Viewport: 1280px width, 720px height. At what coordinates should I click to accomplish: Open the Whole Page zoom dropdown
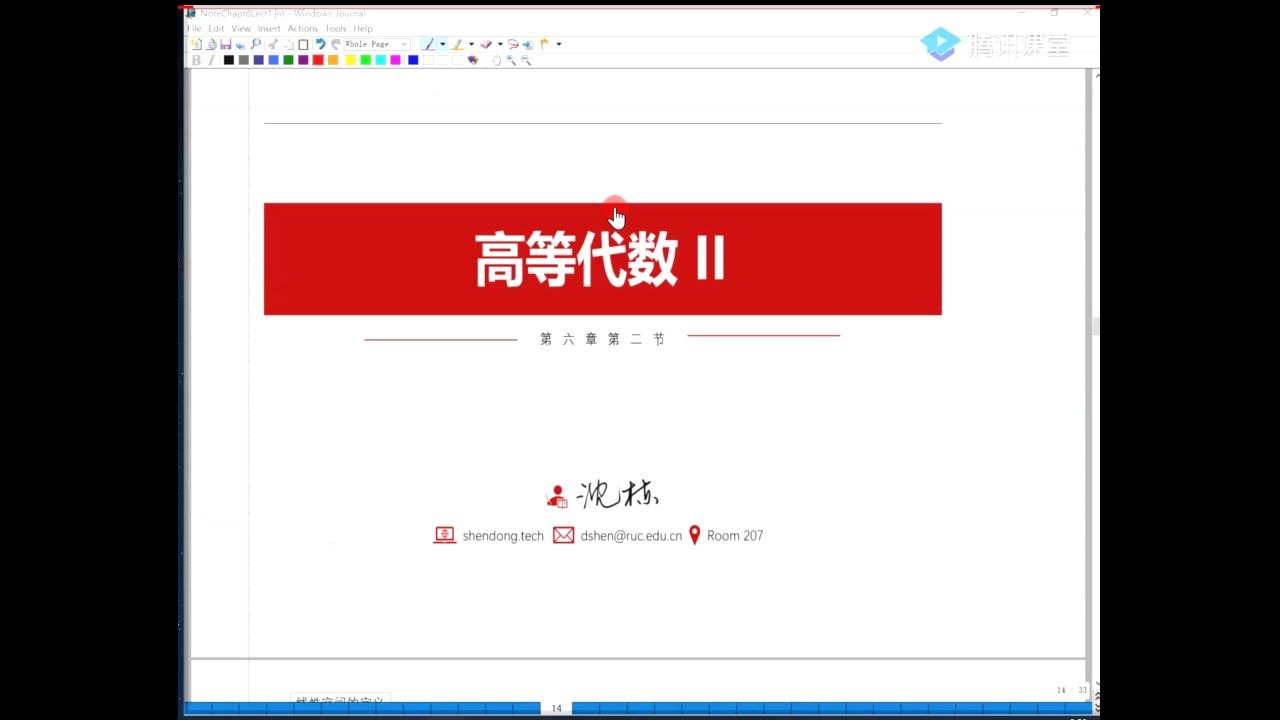(377, 44)
